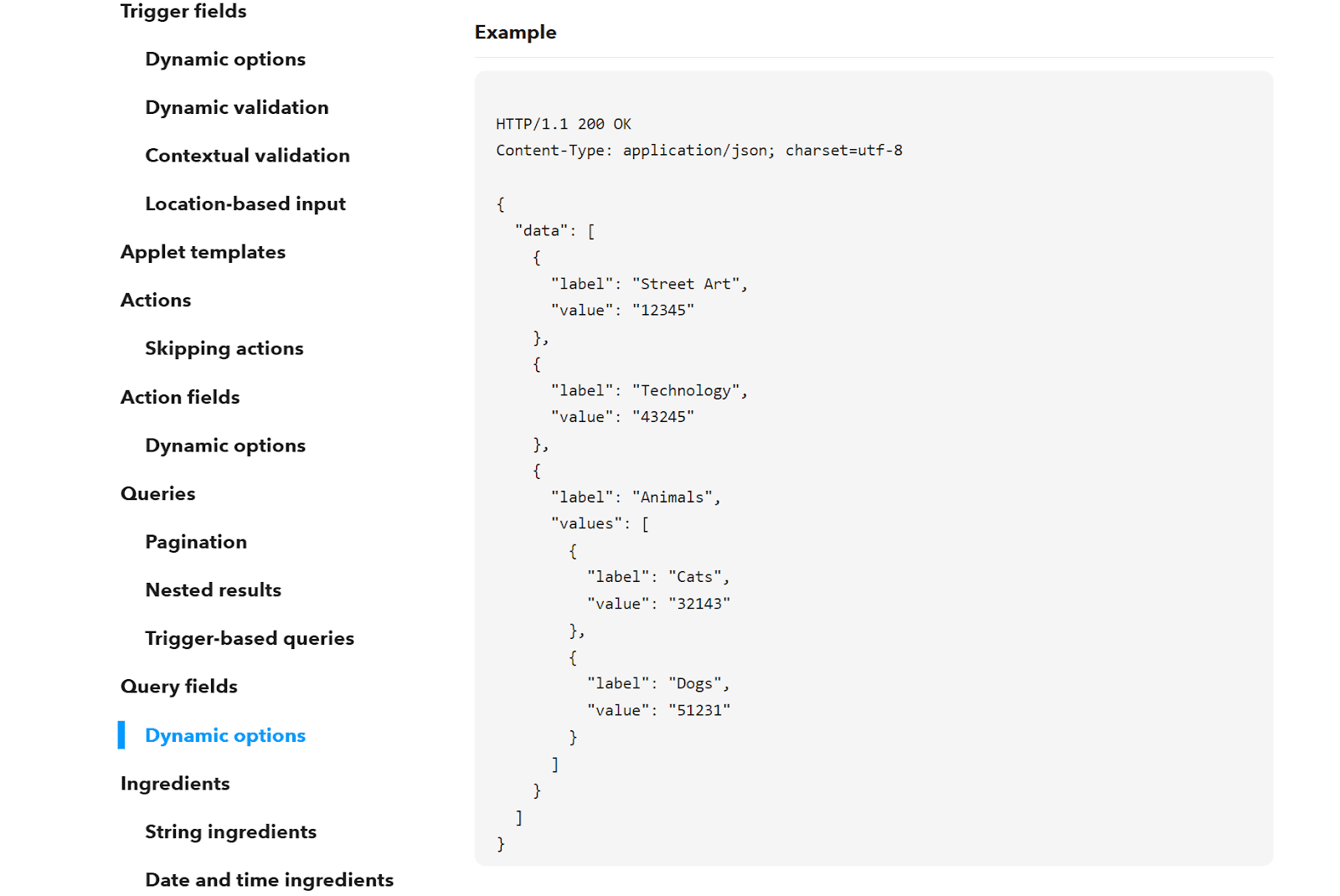Navigate to the Queries section
Viewport: 1340px width, 896px height.
click(157, 493)
